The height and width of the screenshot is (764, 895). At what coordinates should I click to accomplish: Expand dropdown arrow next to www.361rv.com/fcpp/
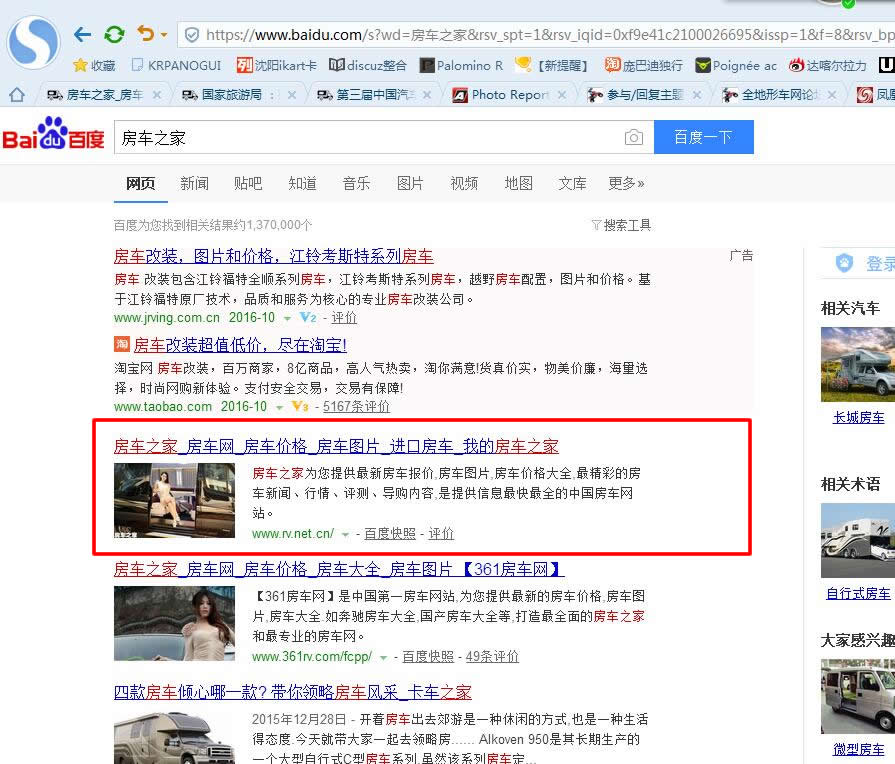(383, 657)
